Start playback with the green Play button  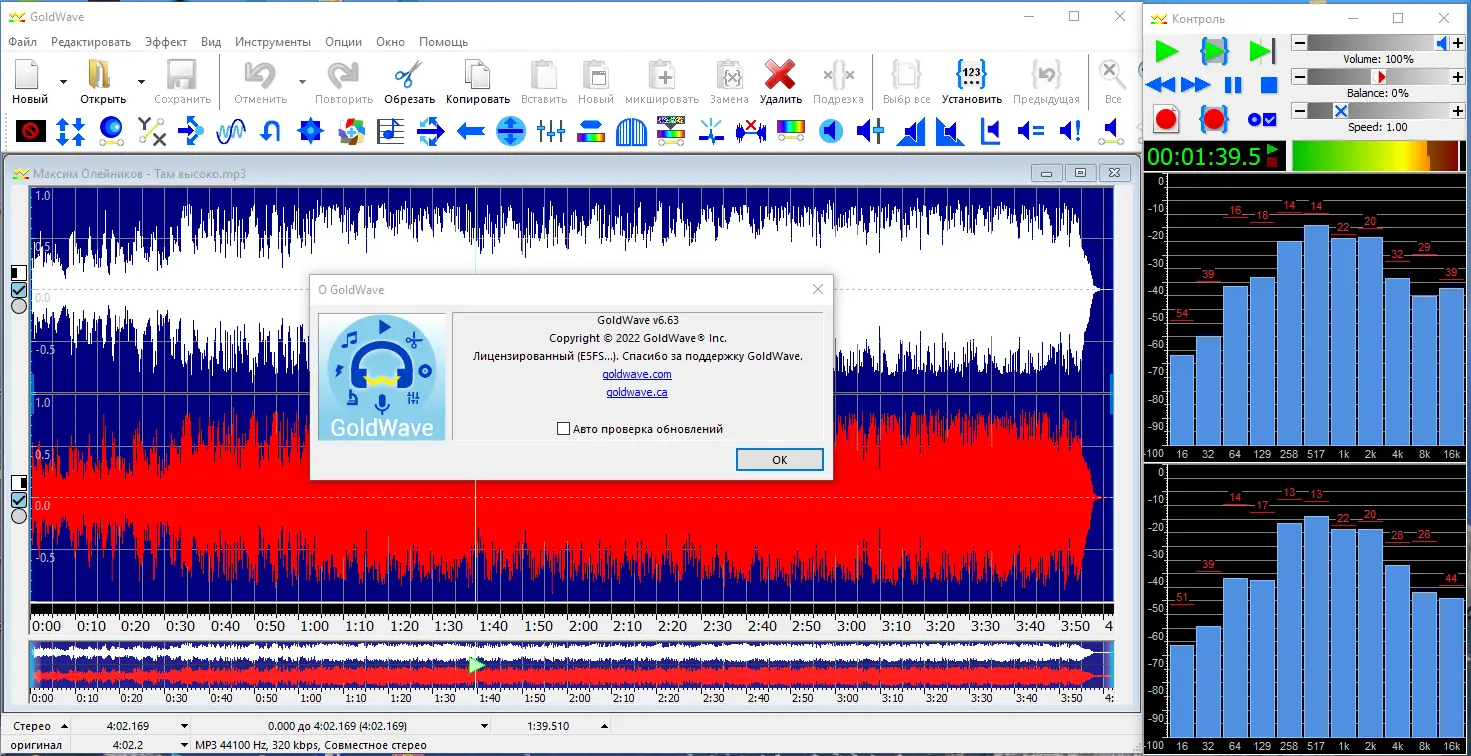click(x=1167, y=51)
